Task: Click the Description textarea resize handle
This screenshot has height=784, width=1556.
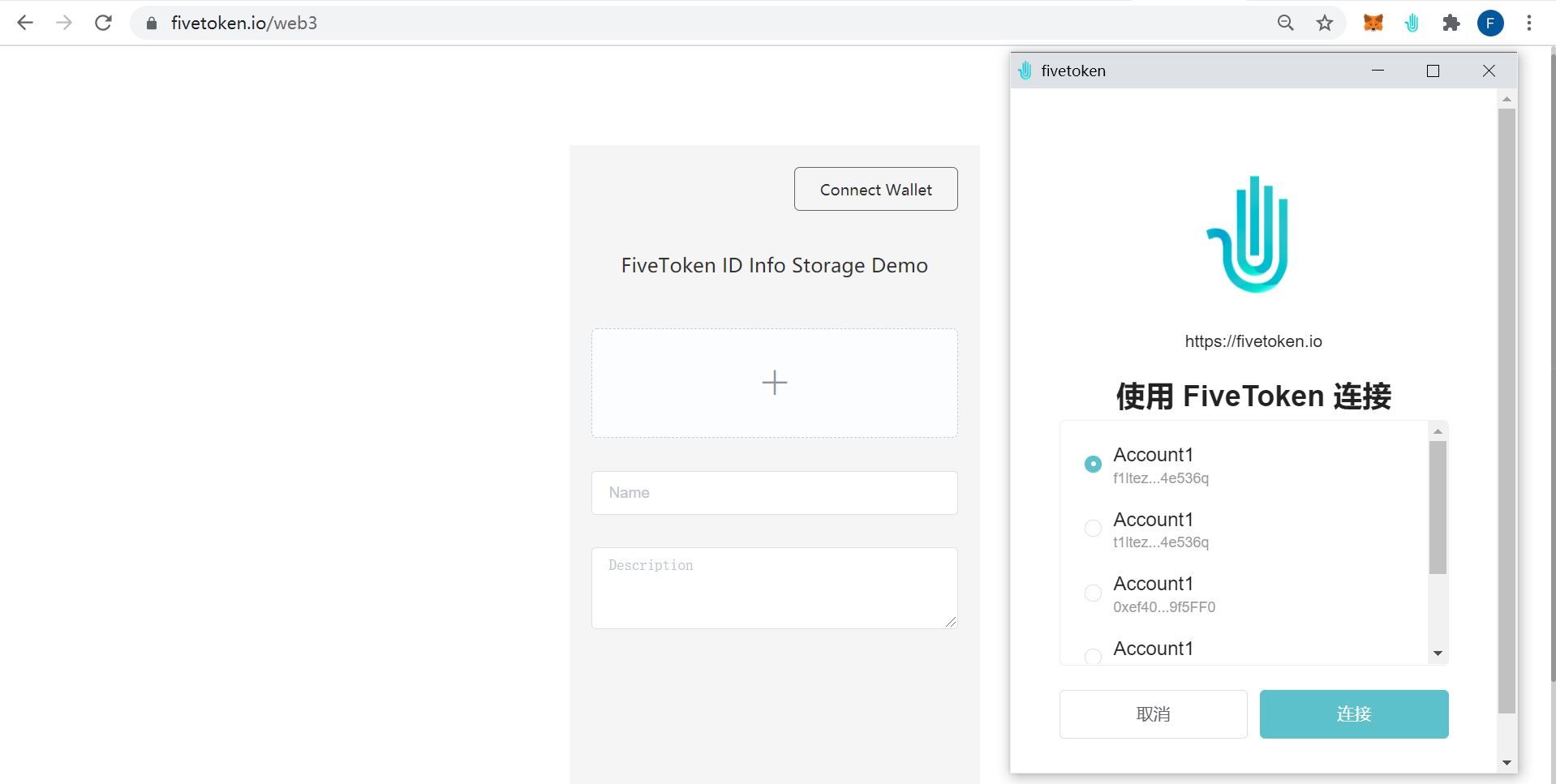Action: [951, 622]
